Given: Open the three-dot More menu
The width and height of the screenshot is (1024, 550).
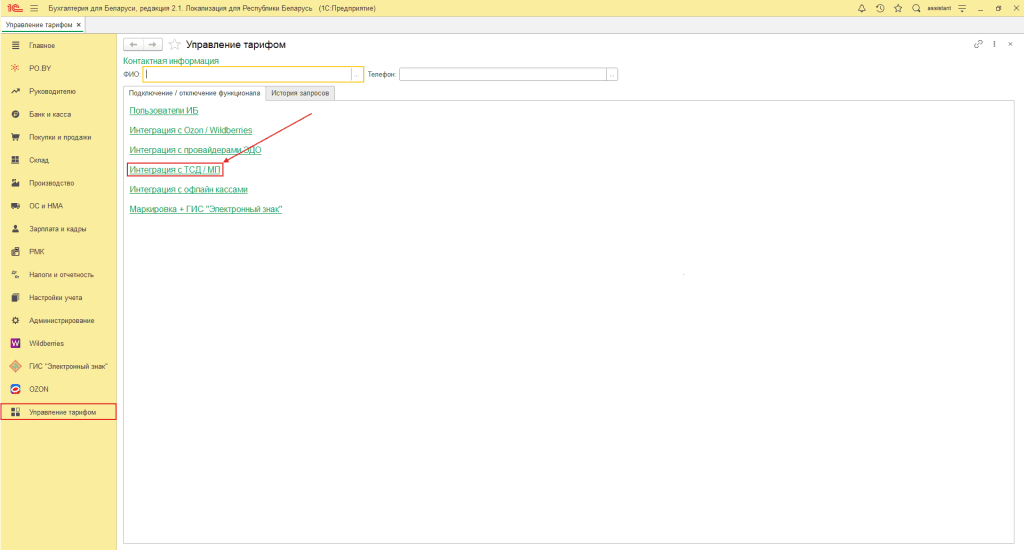Looking at the screenshot, I should point(994,44).
